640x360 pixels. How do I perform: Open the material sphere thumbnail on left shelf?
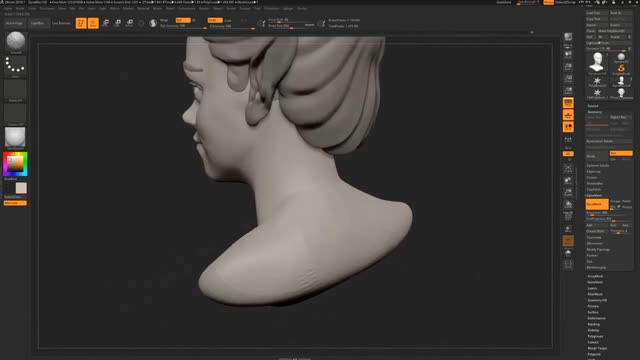pyautogui.click(x=15, y=138)
